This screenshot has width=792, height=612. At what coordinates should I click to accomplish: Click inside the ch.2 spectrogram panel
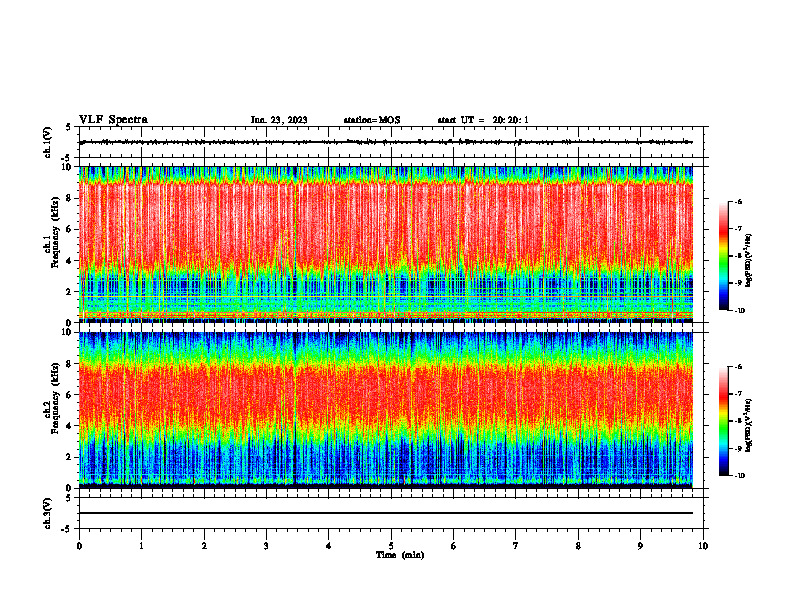point(386,410)
